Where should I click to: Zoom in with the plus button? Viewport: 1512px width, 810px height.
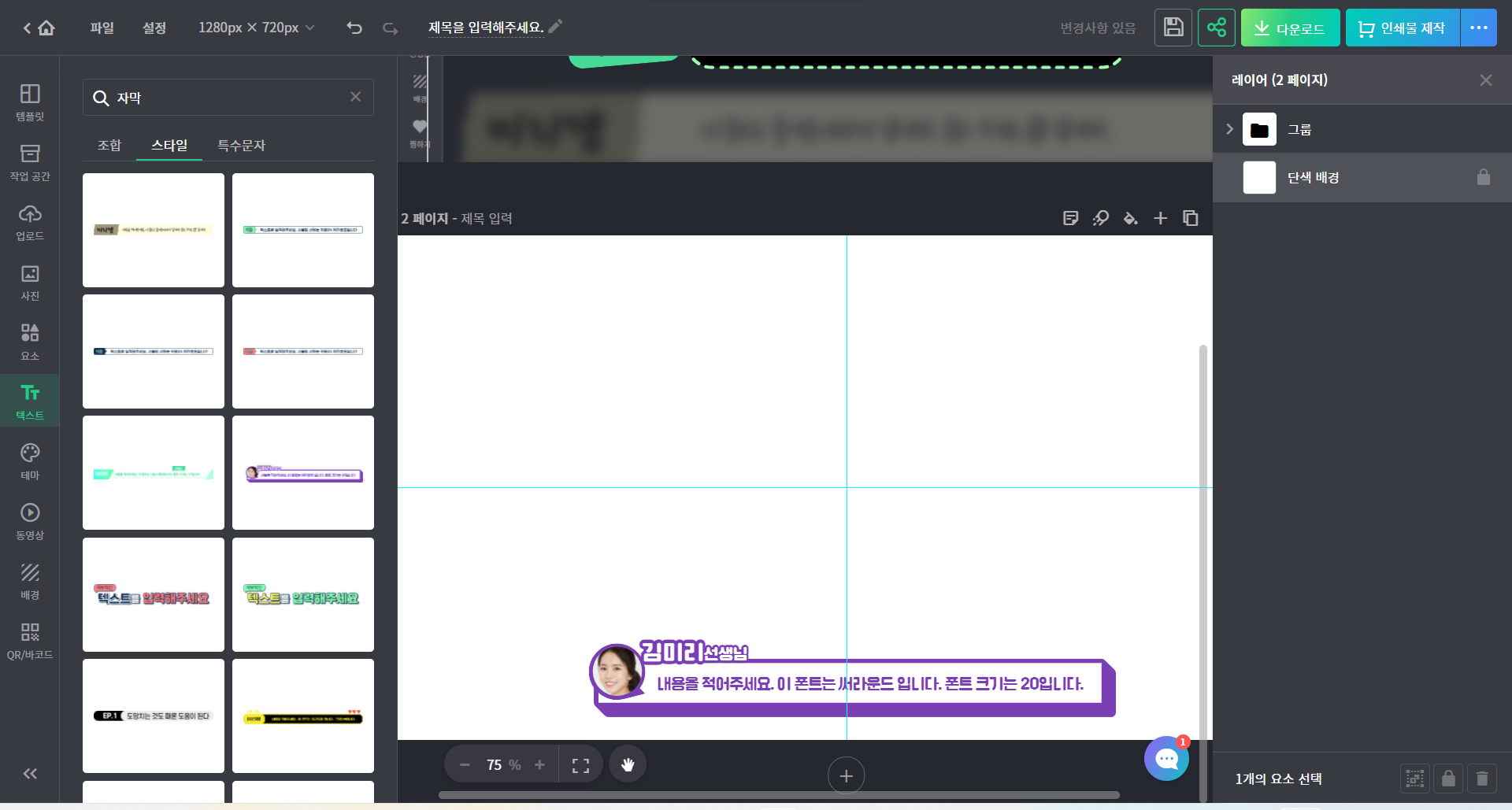539,765
